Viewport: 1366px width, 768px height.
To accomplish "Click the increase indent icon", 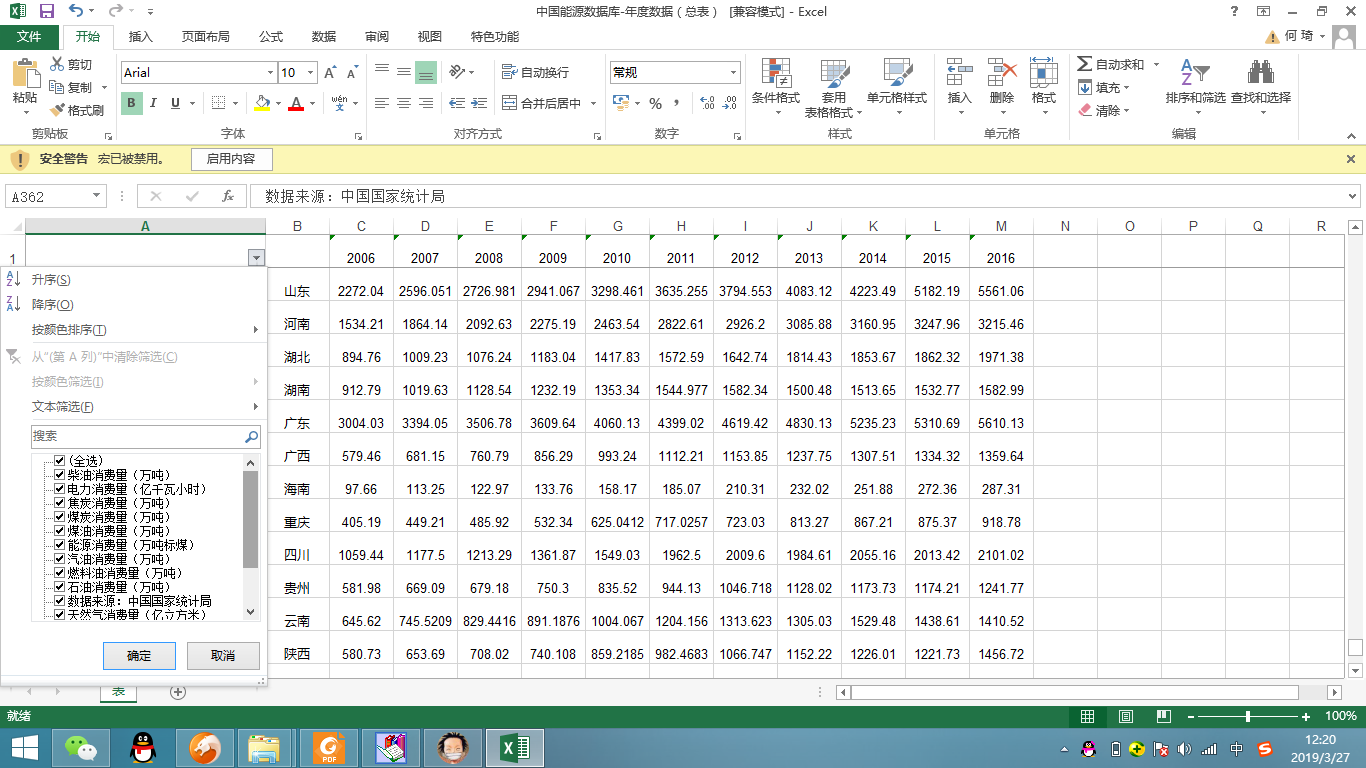I will coord(480,103).
